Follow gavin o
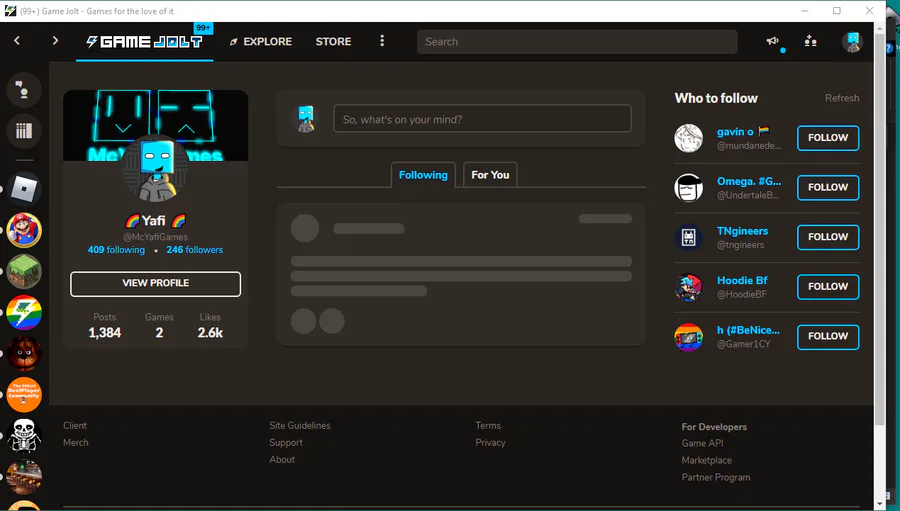Screen dimensions: 900x511 [x=828, y=138]
